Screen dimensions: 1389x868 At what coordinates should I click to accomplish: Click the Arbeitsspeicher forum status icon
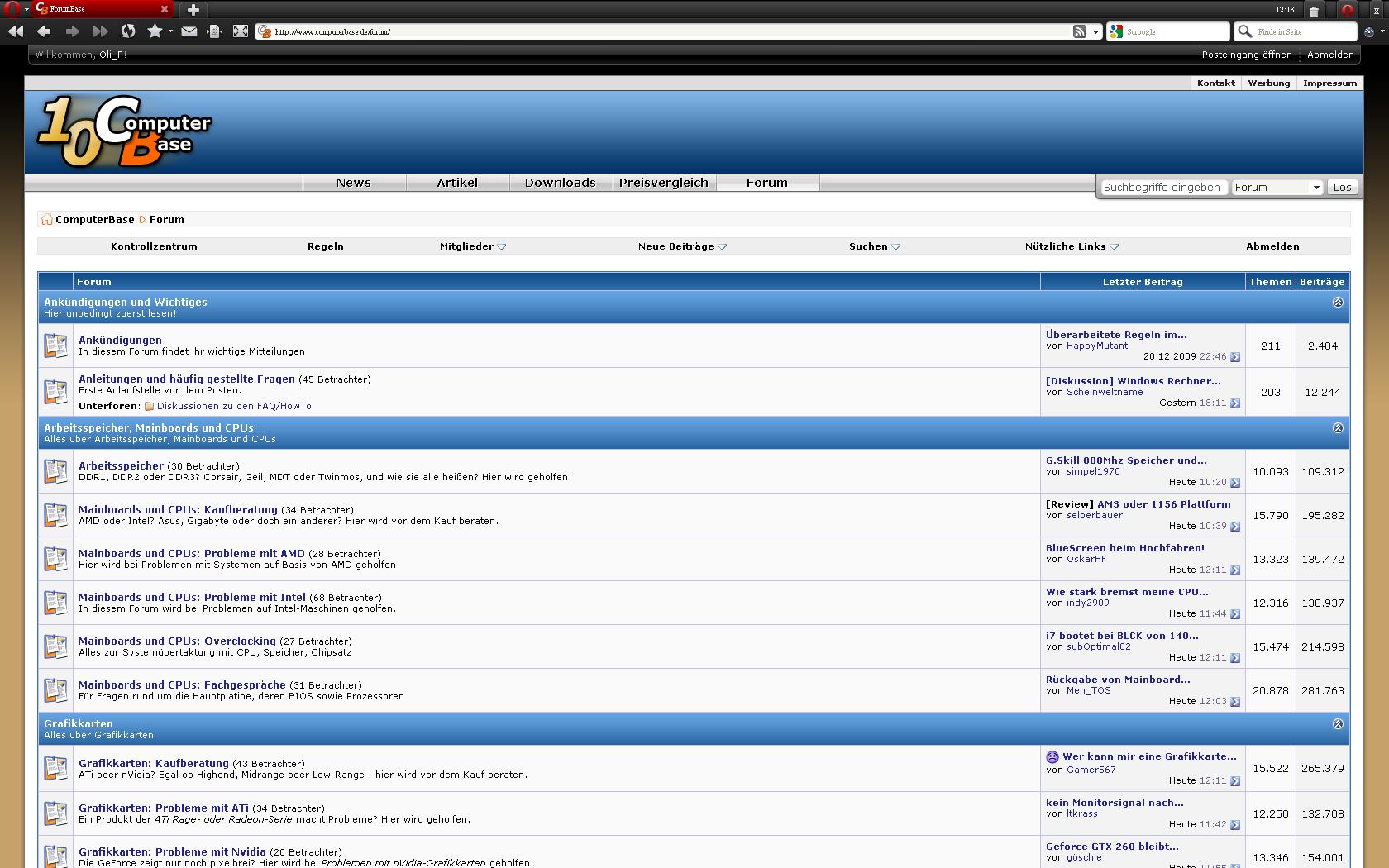[x=56, y=471]
